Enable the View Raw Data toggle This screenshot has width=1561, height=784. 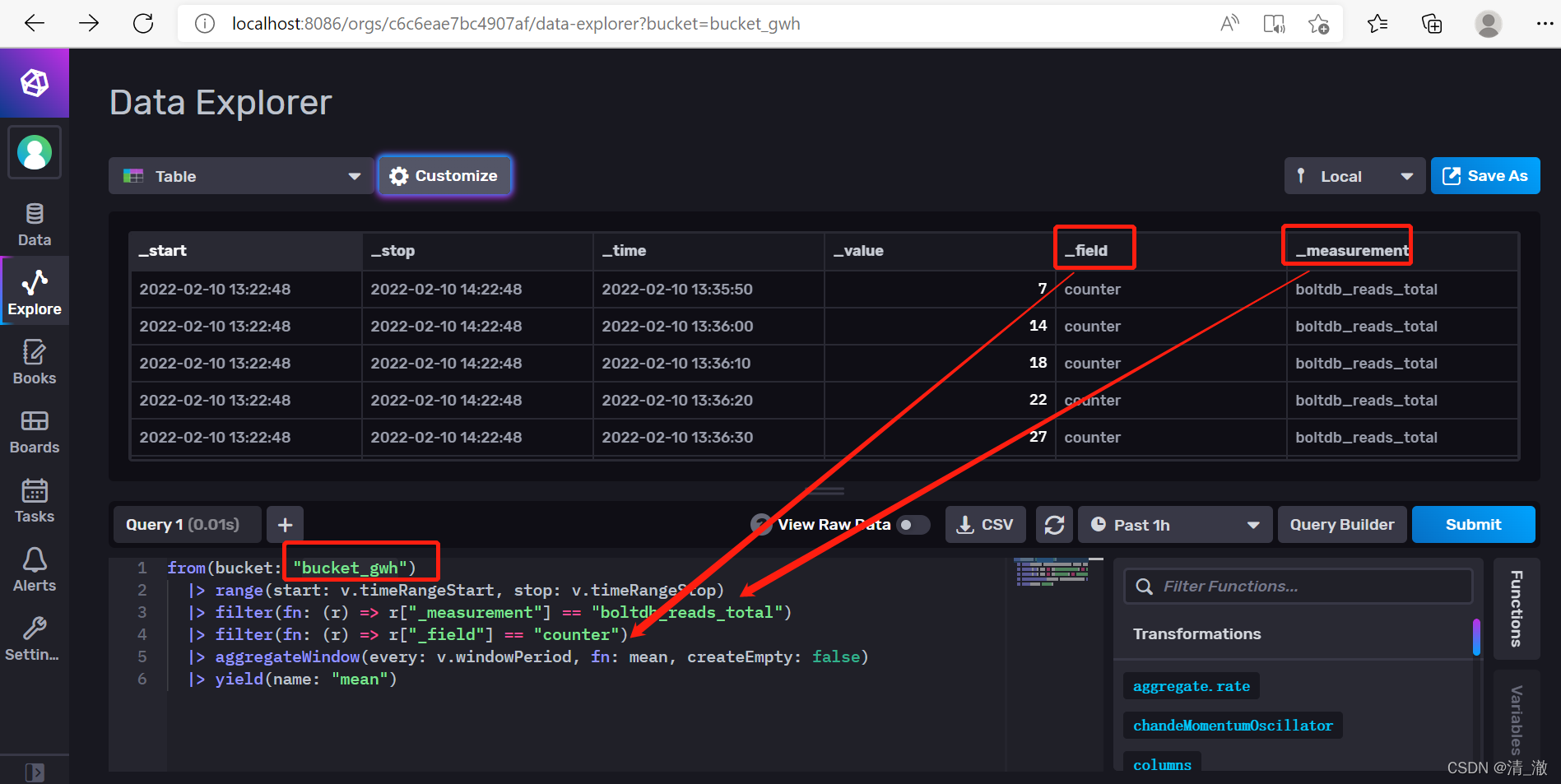tap(913, 524)
